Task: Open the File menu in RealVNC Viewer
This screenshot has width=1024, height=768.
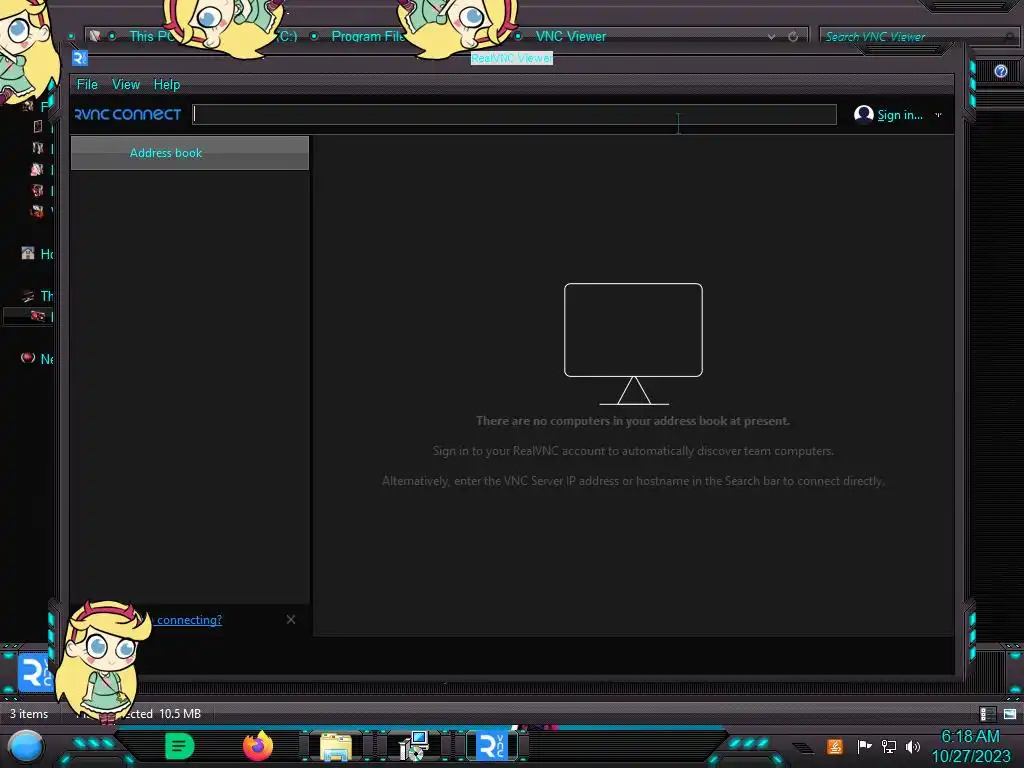Action: pyautogui.click(x=87, y=84)
